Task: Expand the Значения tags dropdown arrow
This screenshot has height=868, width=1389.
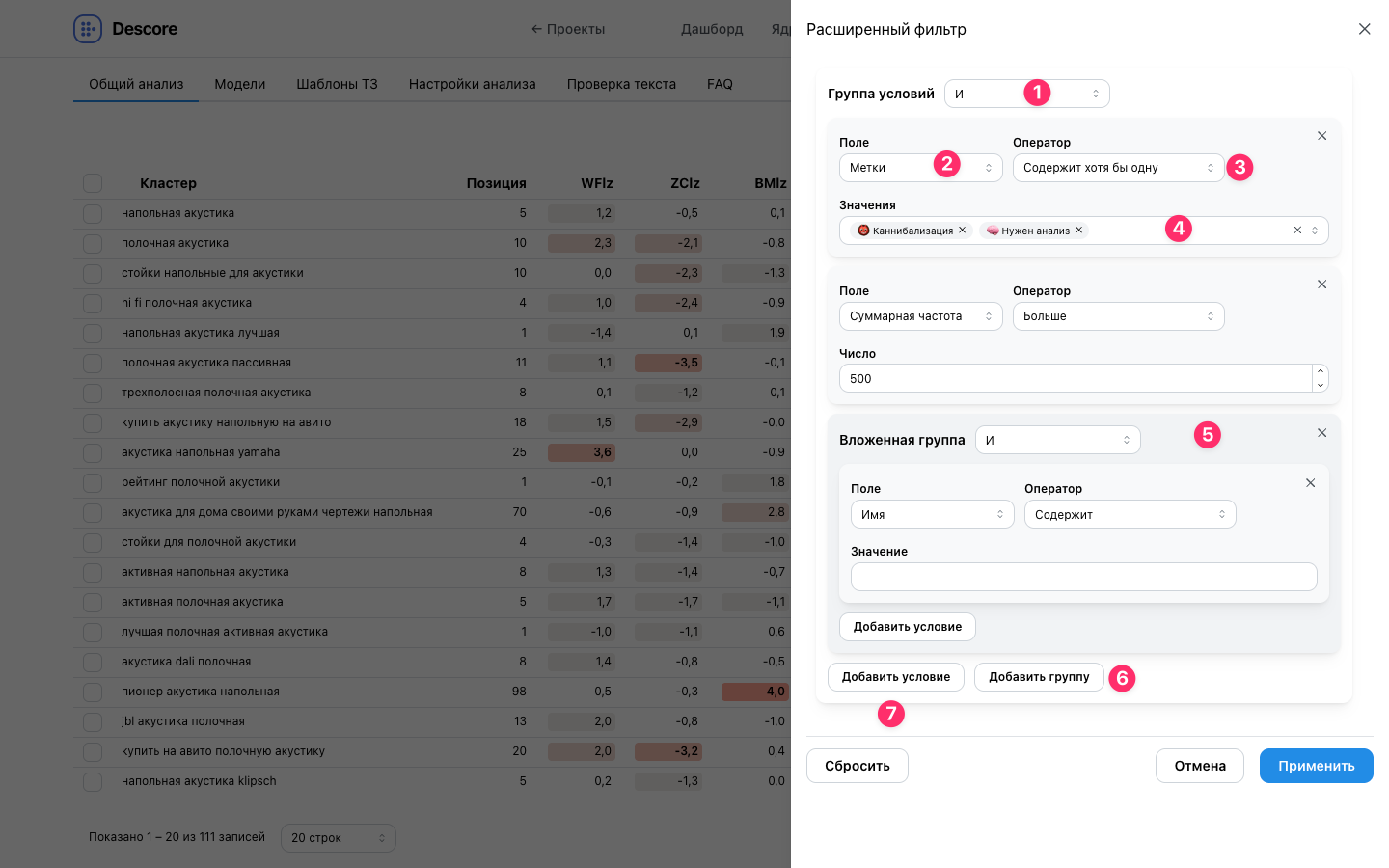Action: pos(1315,231)
